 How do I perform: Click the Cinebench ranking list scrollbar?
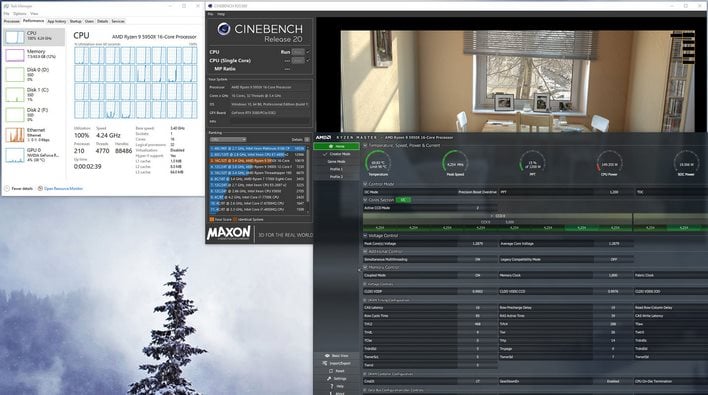(x=308, y=178)
